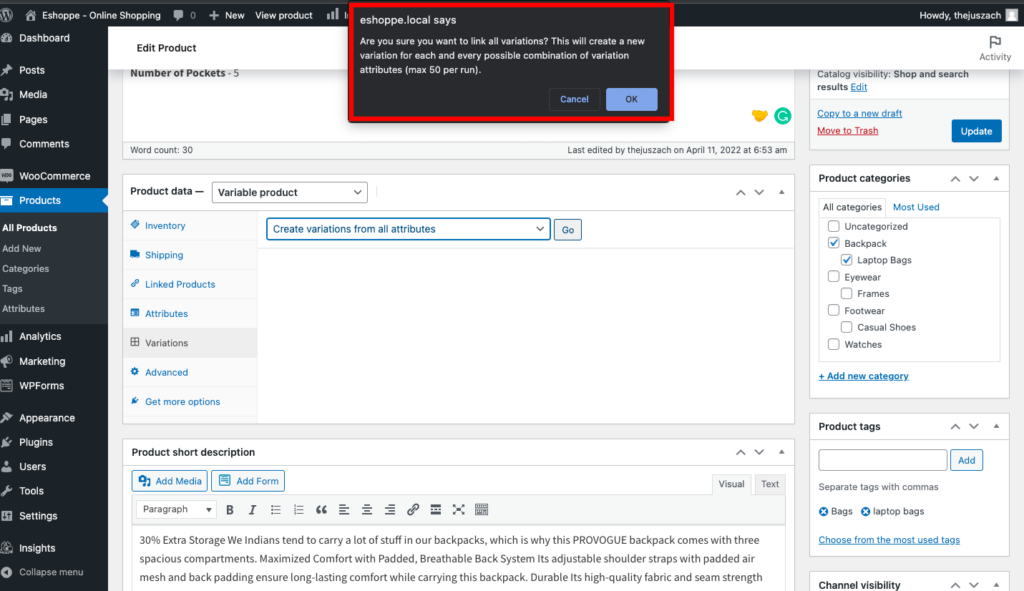Image resolution: width=1024 pixels, height=591 pixels.
Task: Remove the laptop bags tag
Action: coord(865,511)
